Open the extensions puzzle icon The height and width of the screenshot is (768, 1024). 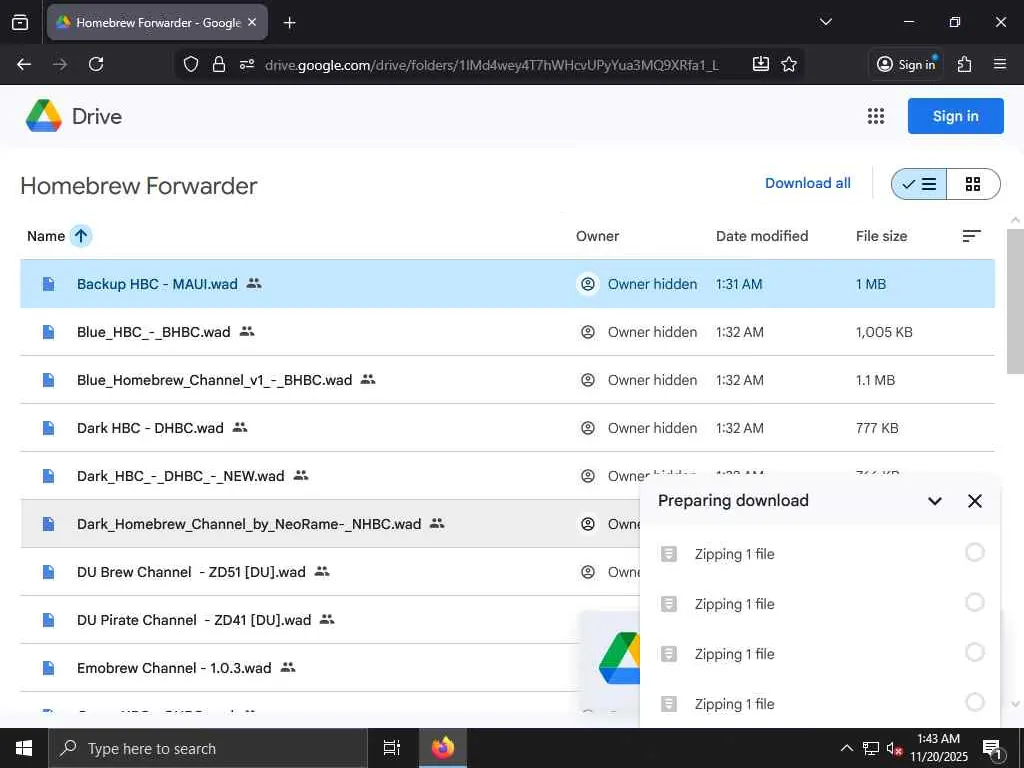click(x=964, y=64)
